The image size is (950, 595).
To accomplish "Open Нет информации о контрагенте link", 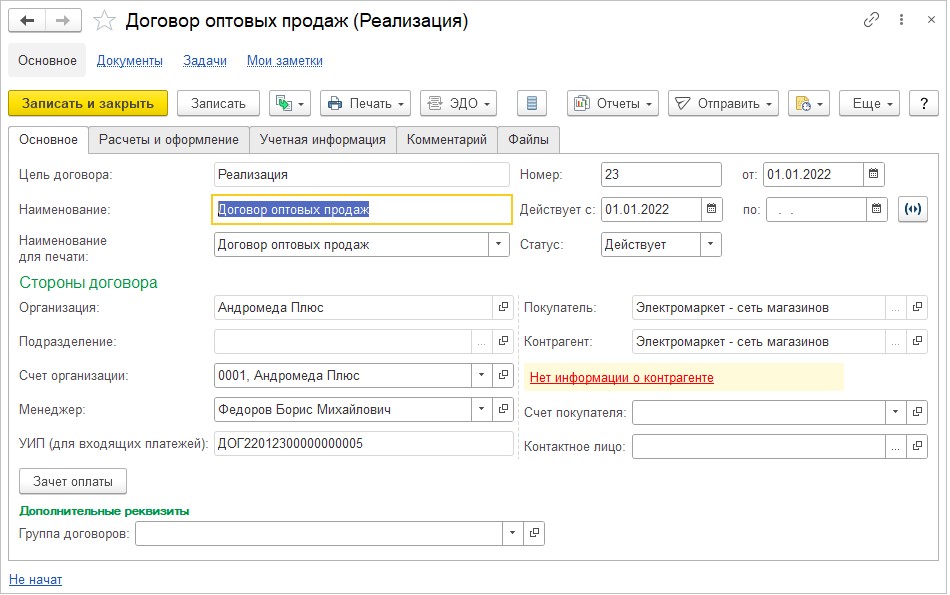I will (x=621, y=377).
